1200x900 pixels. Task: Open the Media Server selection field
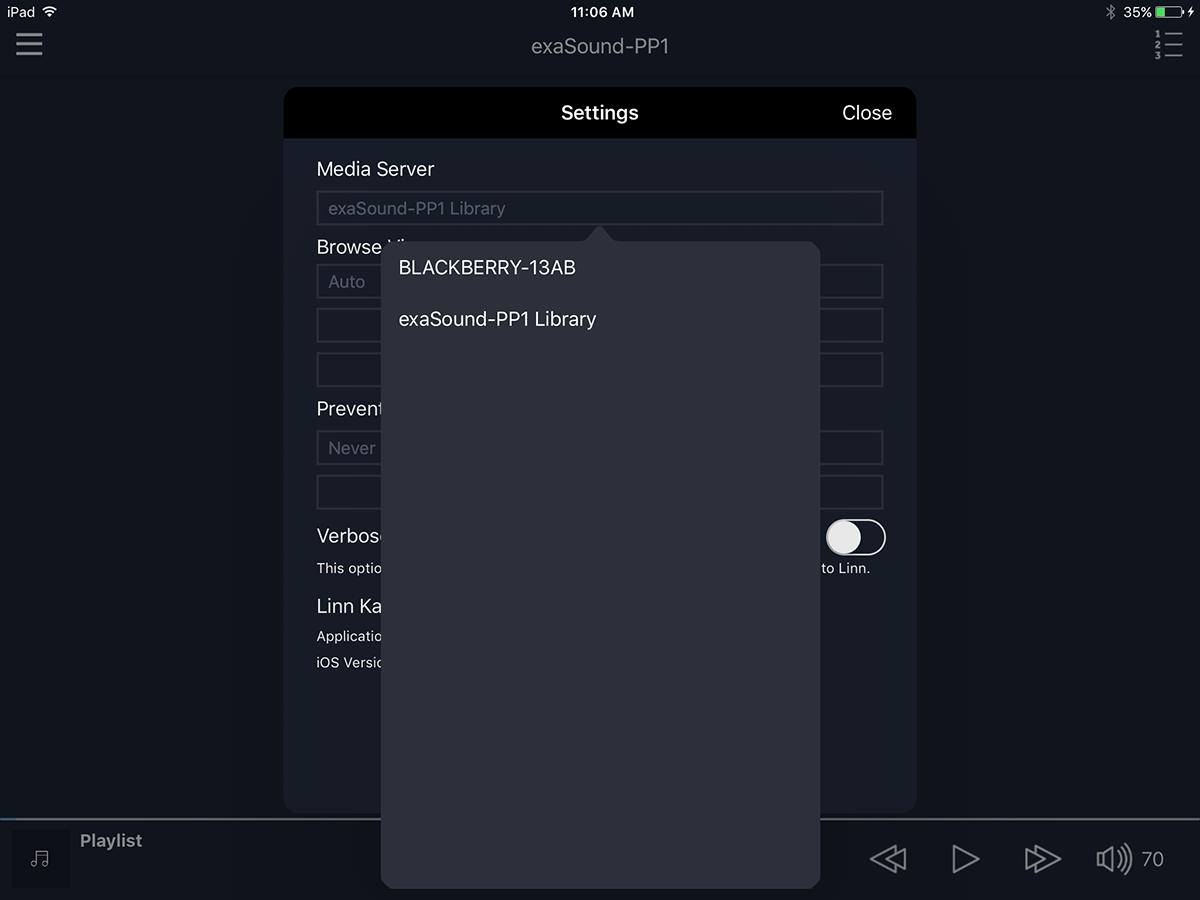click(599, 208)
